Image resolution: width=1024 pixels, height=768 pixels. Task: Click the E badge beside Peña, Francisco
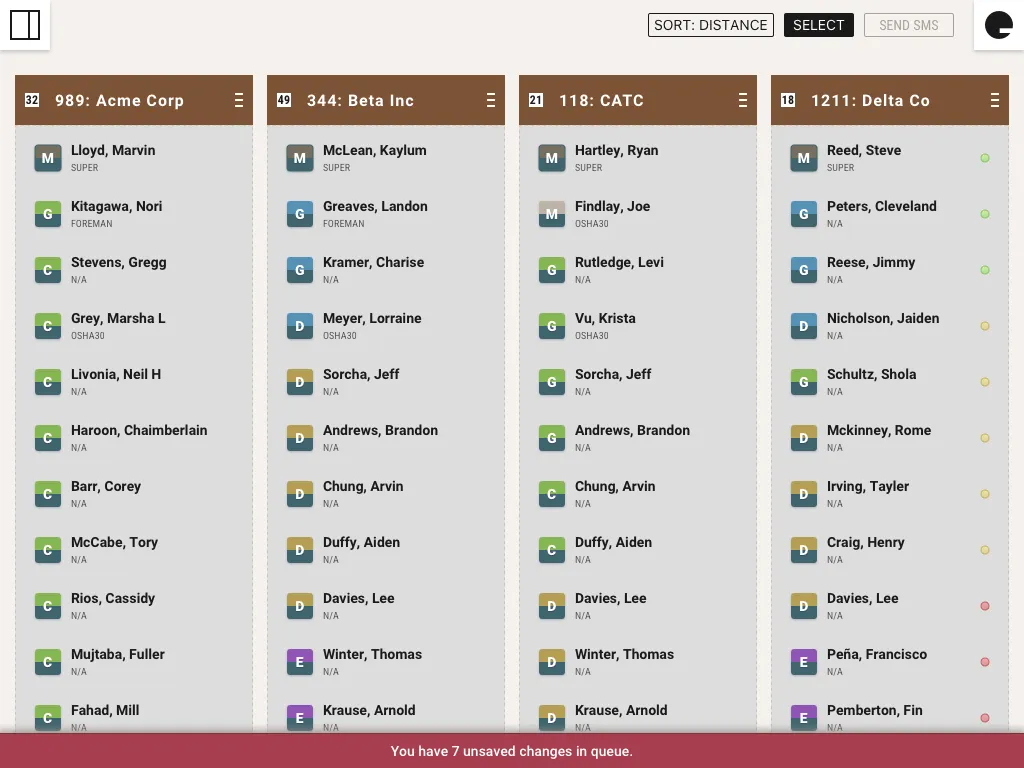click(x=804, y=662)
